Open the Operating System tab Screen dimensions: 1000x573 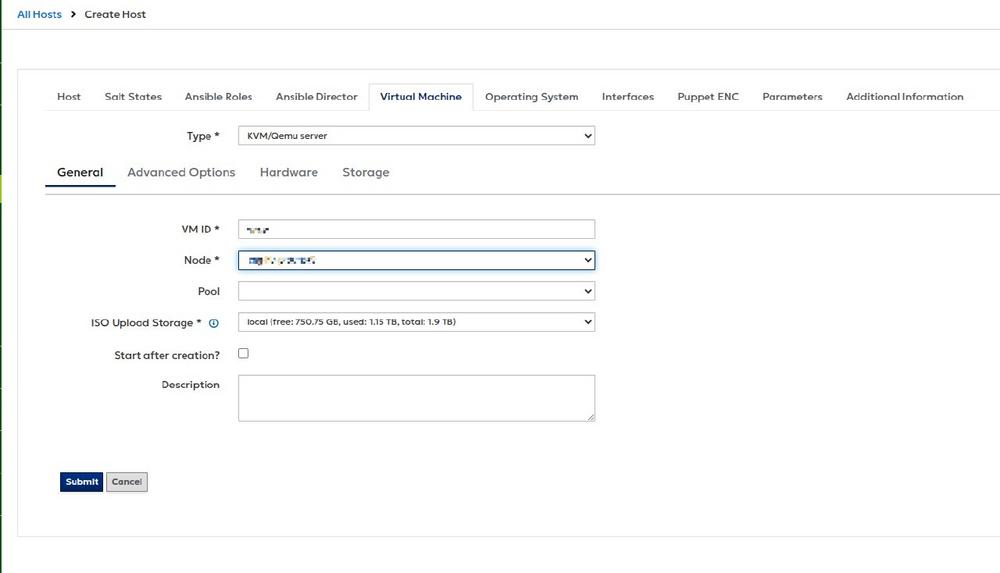(531, 96)
